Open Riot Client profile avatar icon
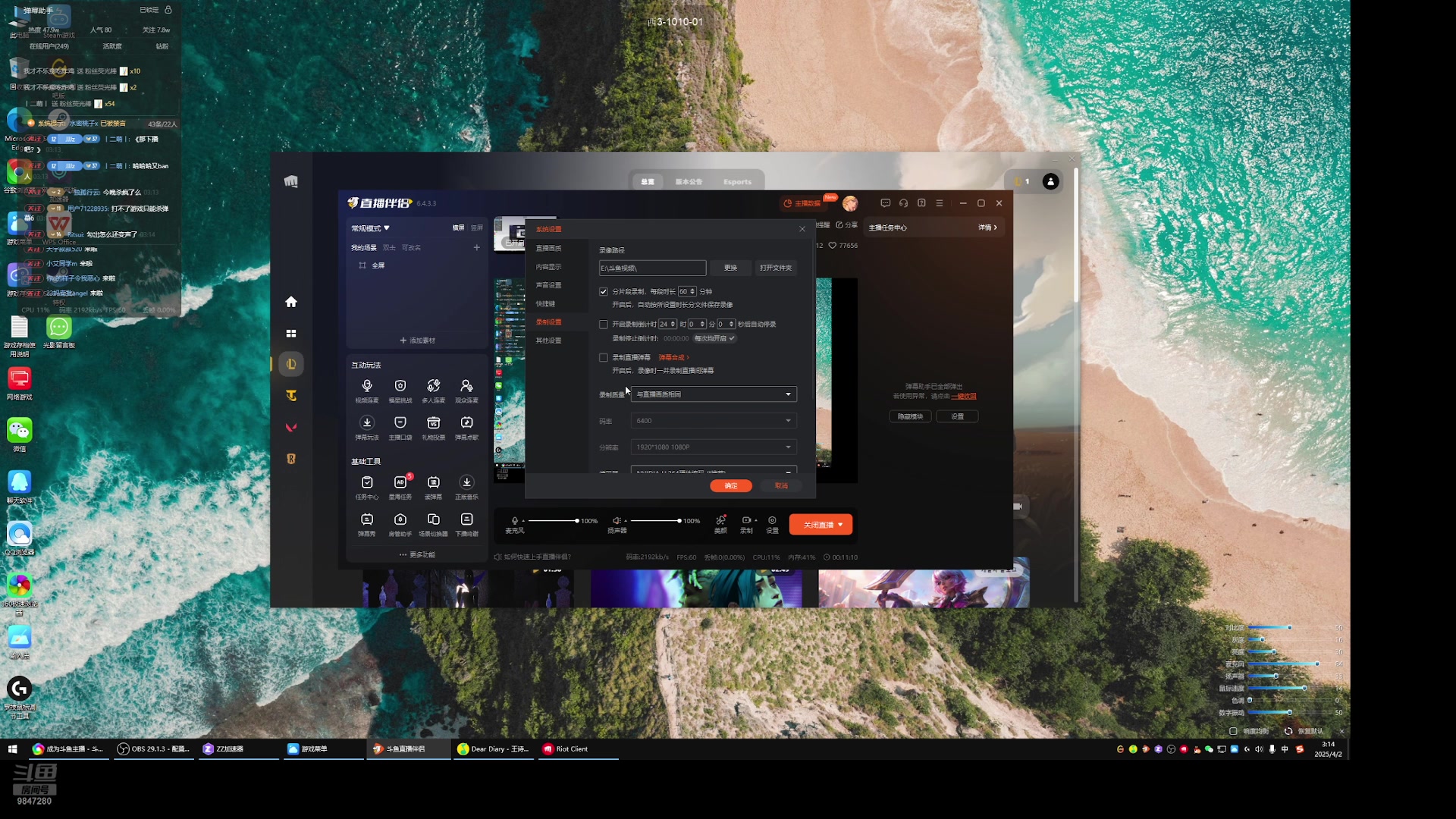This screenshot has width=1456, height=819. [x=1050, y=181]
